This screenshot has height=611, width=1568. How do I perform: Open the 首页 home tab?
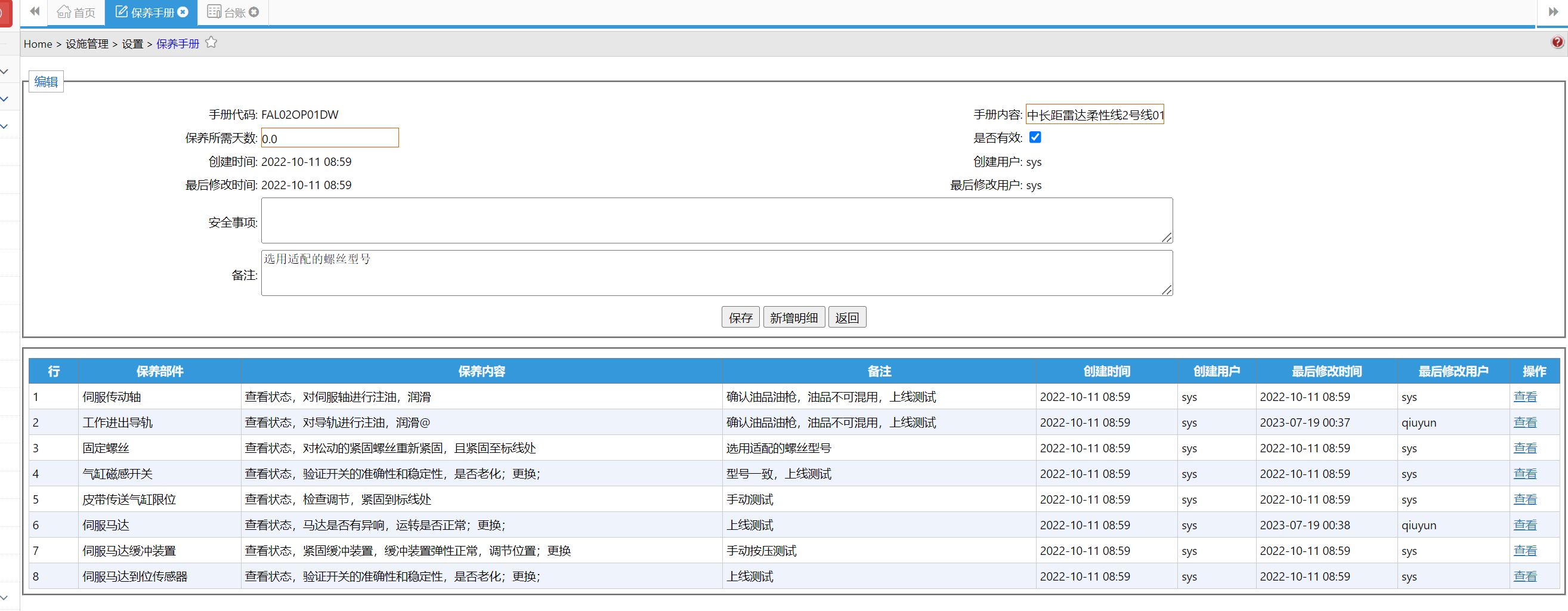point(76,12)
